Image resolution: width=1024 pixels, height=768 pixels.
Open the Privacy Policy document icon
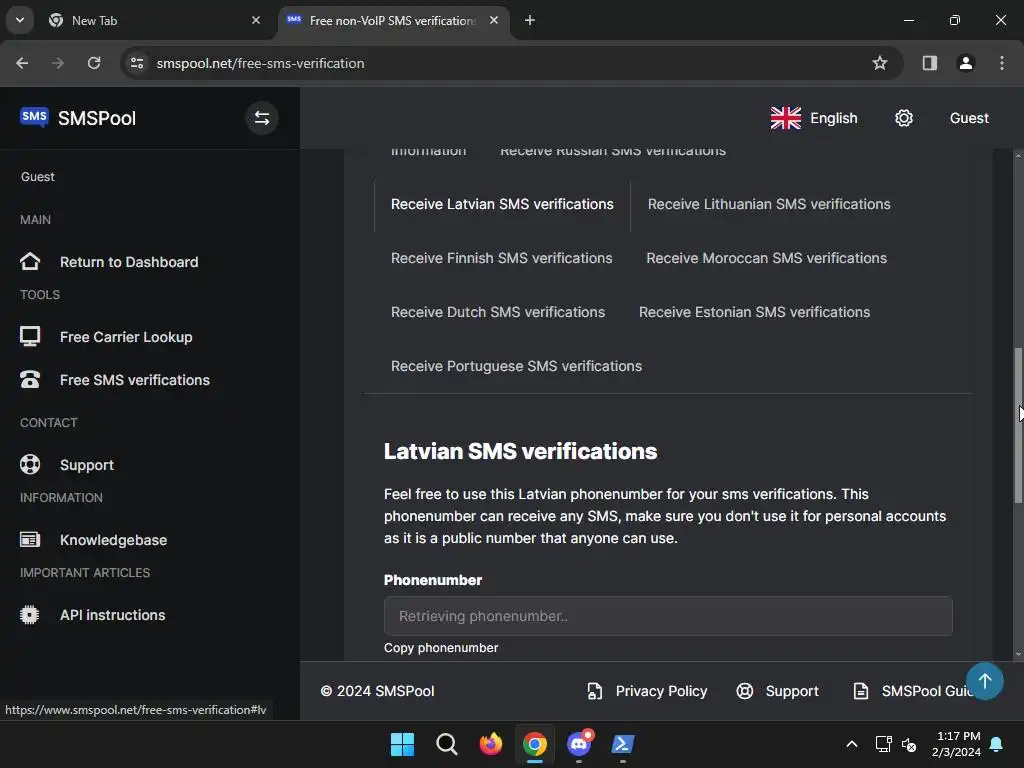click(x=594, y=691)
